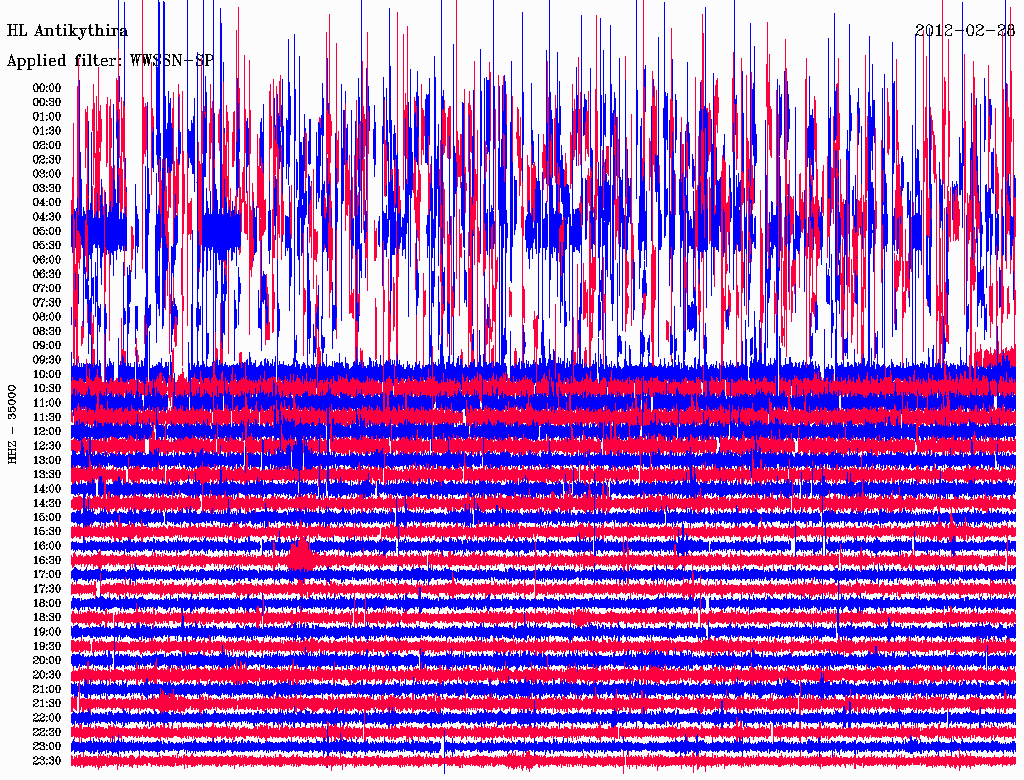This screenshot has height=780, width=1024.
Task: Select the 02:00 time label
Action: tap(47, 145)
